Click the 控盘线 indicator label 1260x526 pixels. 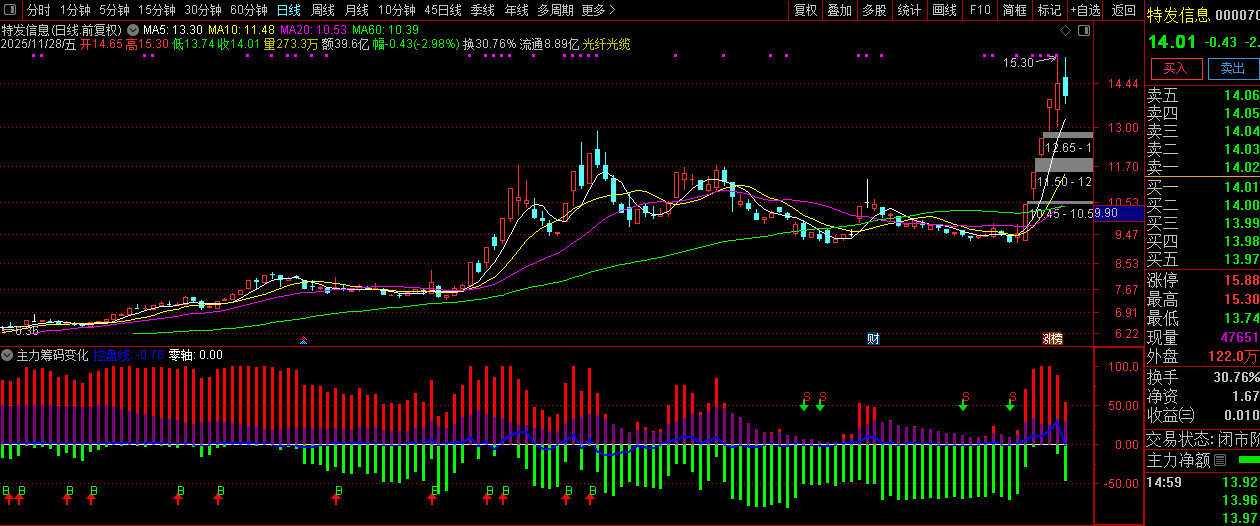[x=112, y=354]
